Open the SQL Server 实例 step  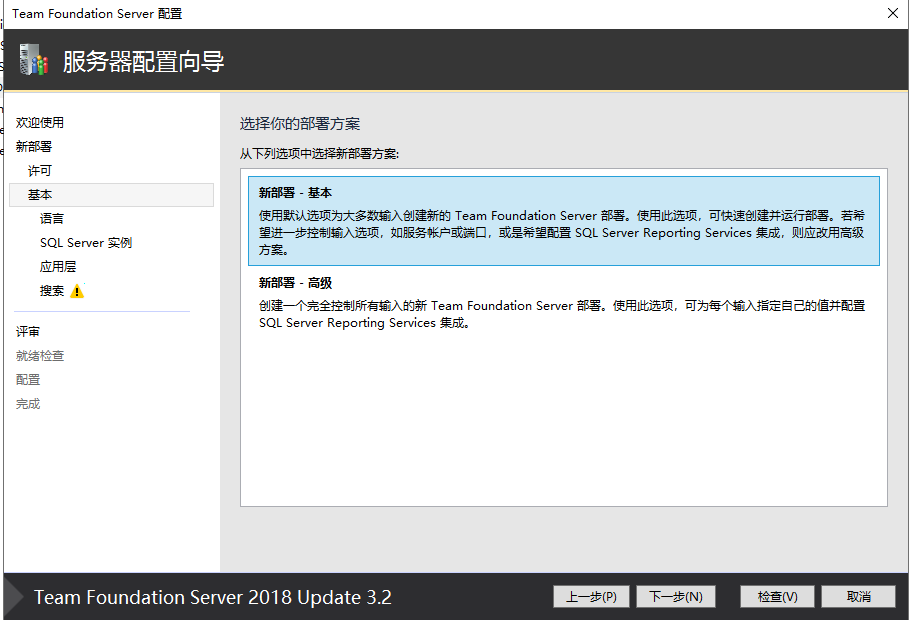(x=86, y=243)
